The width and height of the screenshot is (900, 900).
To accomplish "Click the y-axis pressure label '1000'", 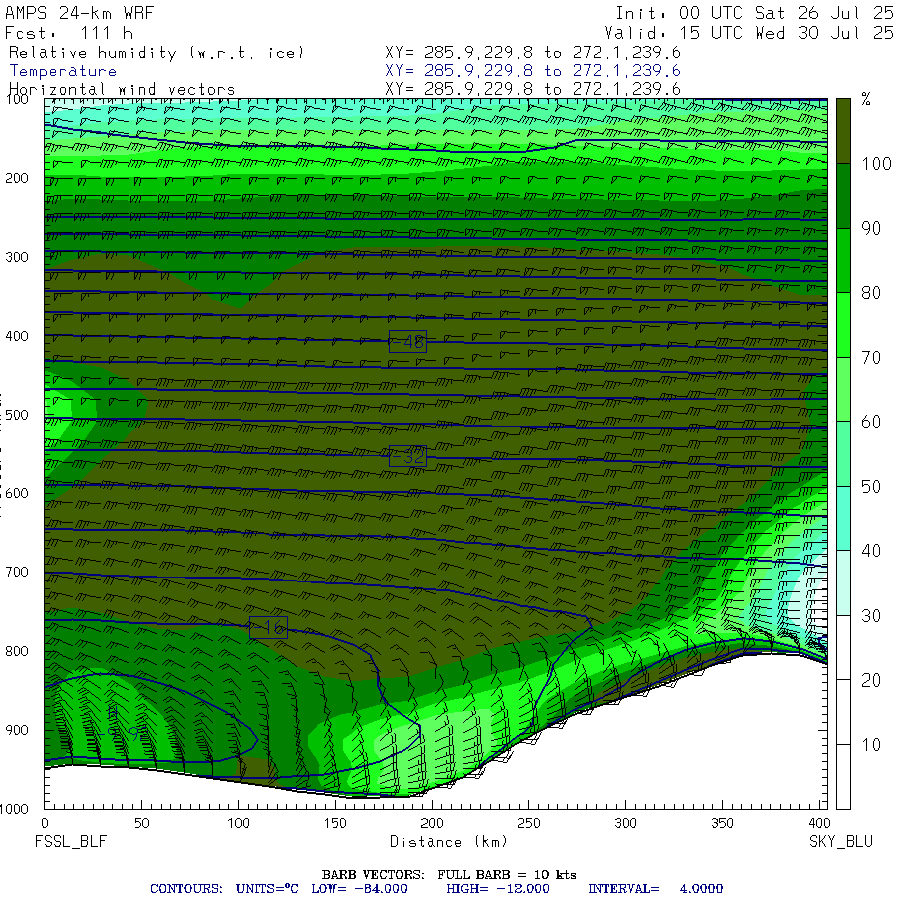I will point(14,809).
